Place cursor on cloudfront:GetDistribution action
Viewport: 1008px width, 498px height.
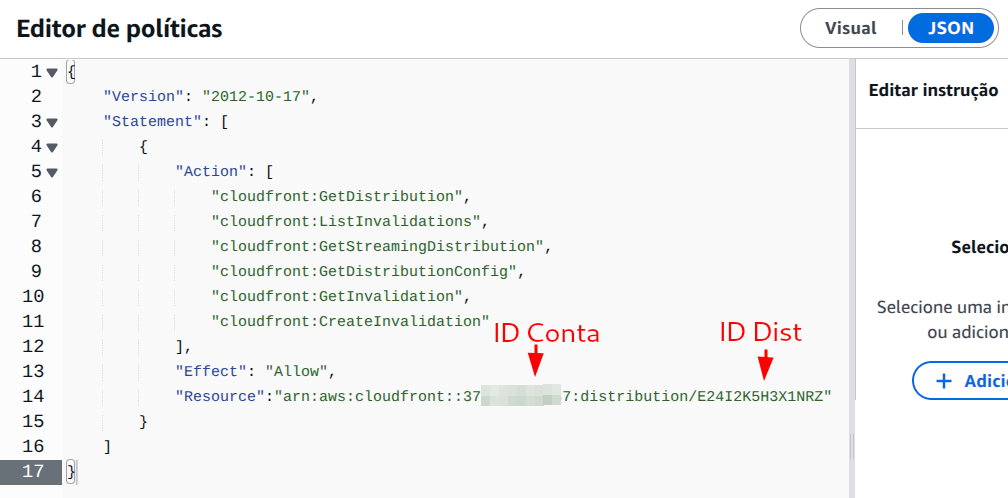tap(339, 196)
